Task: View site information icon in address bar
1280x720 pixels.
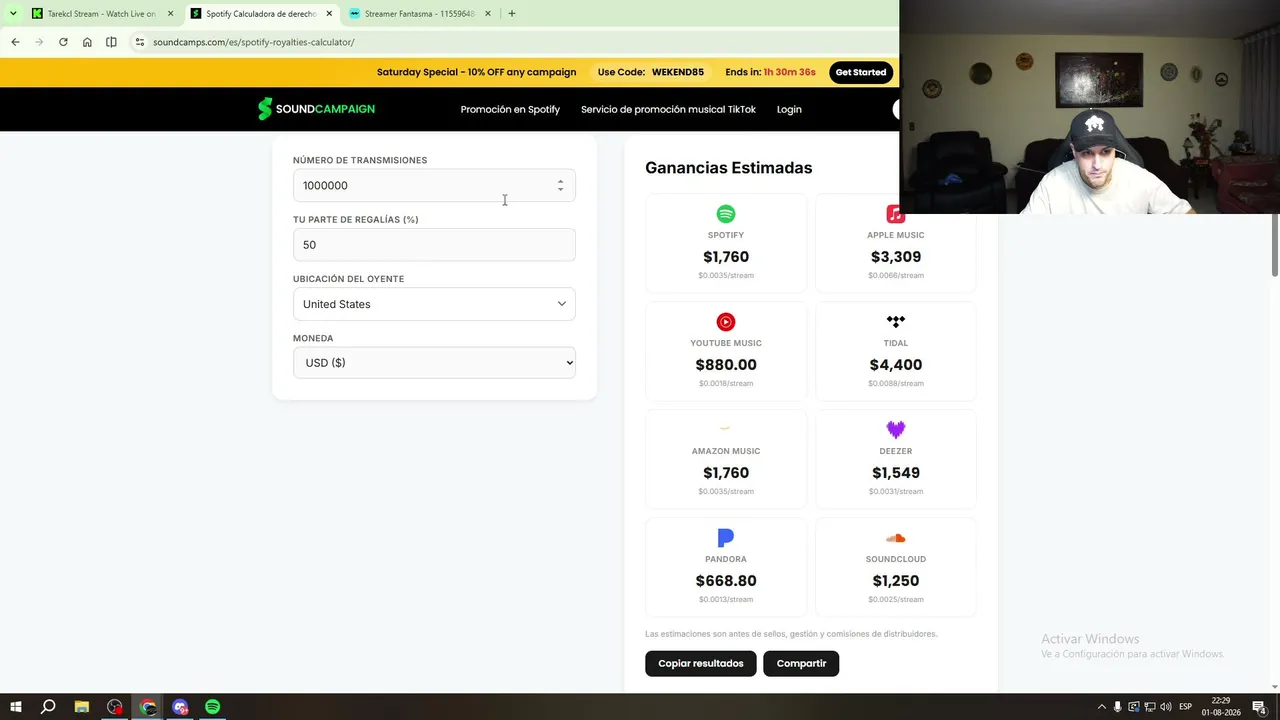Action: coord(140,42)
